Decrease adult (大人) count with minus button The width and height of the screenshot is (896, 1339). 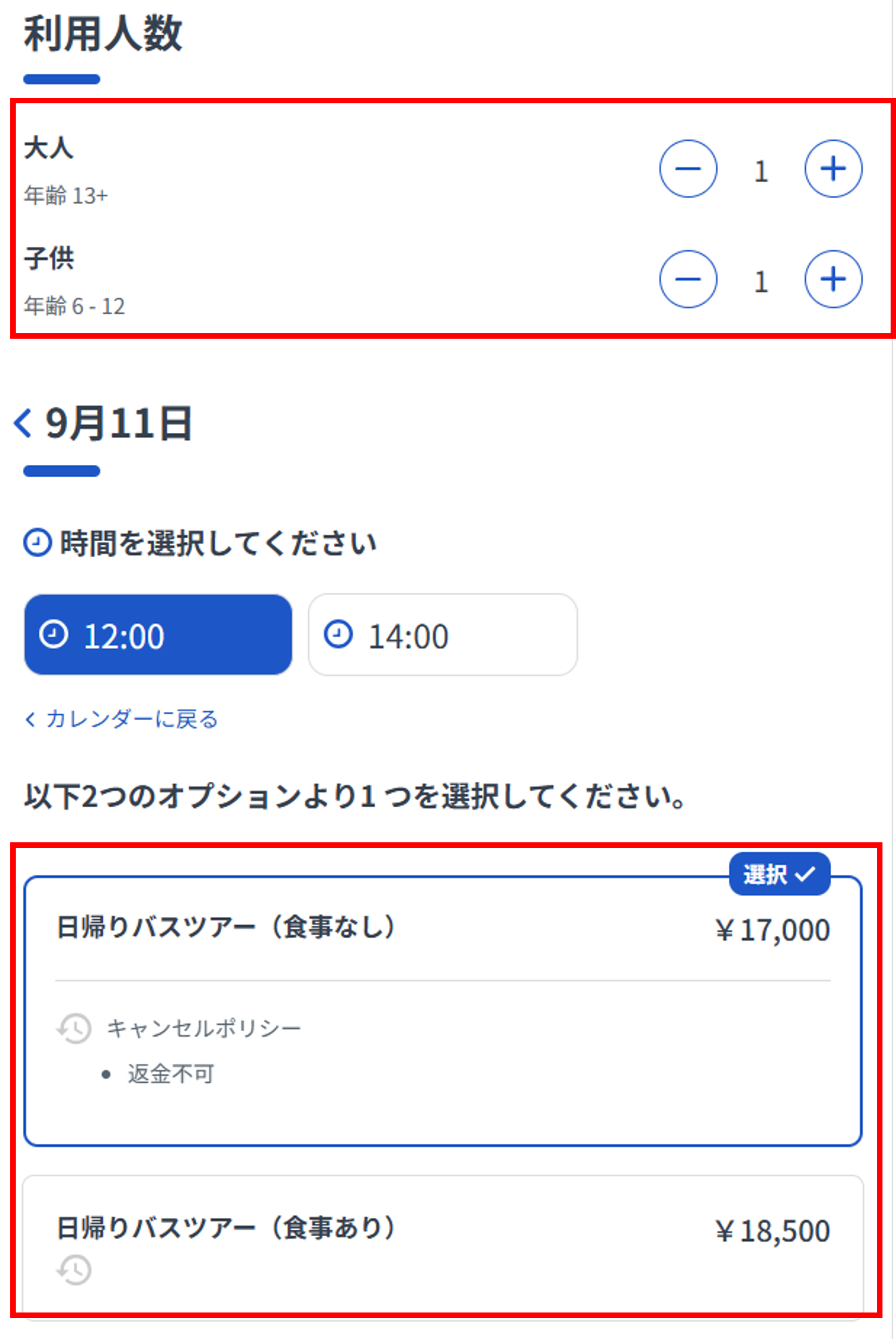[688, 169]
